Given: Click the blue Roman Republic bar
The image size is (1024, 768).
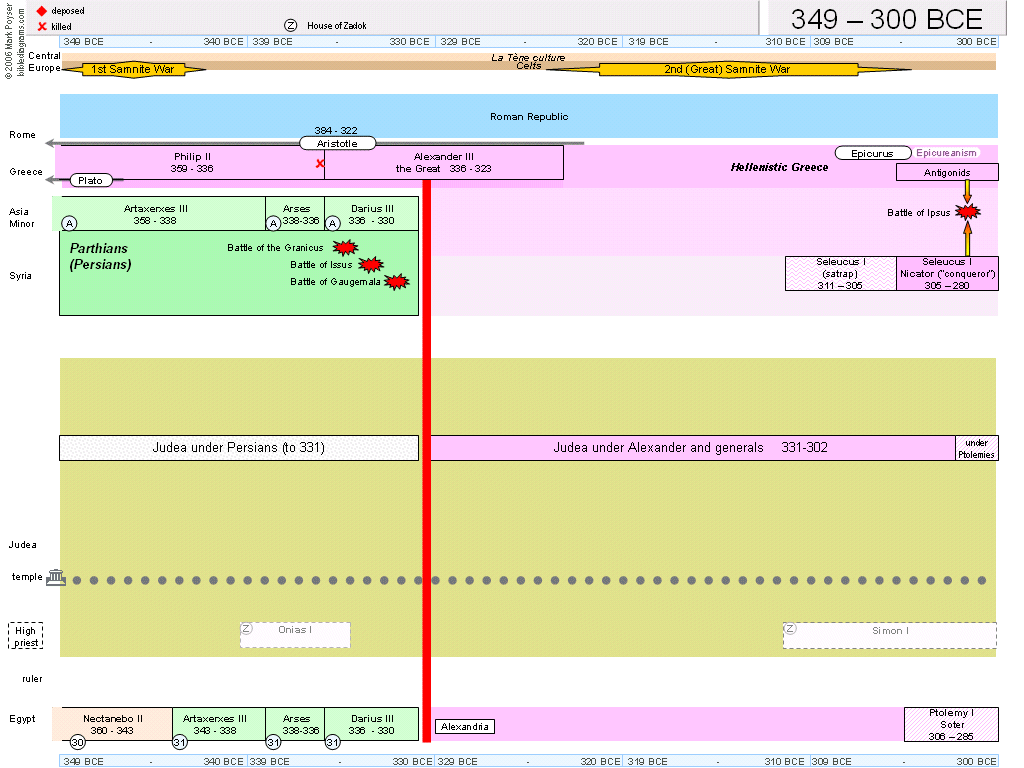Looking at the screenshot, I should pos(528,117).
